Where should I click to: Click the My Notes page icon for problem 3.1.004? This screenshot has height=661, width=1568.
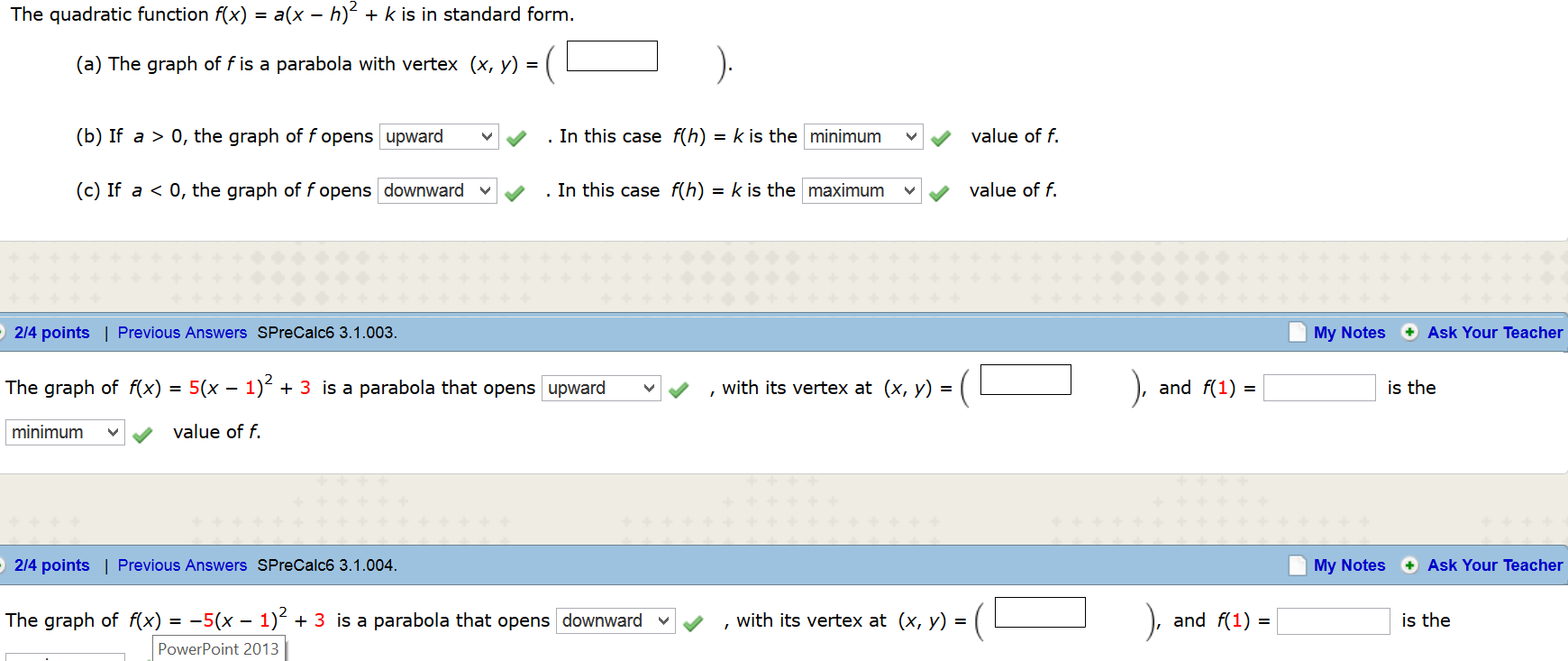pyautogui.click(x=1297, y=565)
